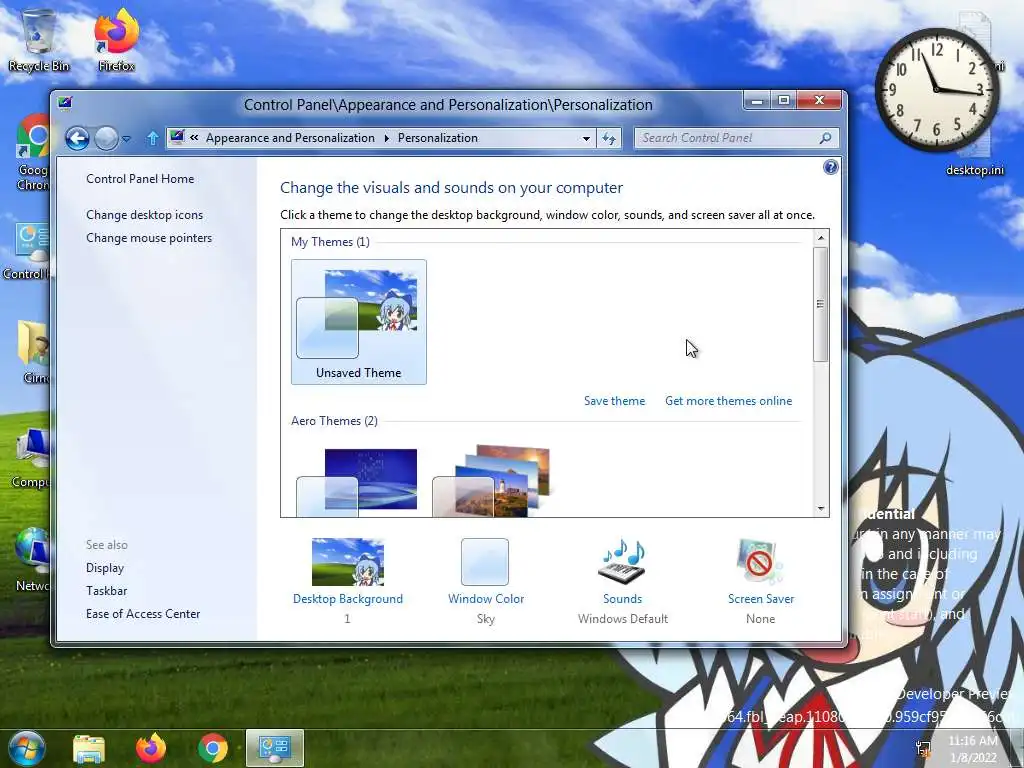Viewport: 1024px width, 768px height.
Task: Click the Computer desktop icon
Action: point(30,457)
